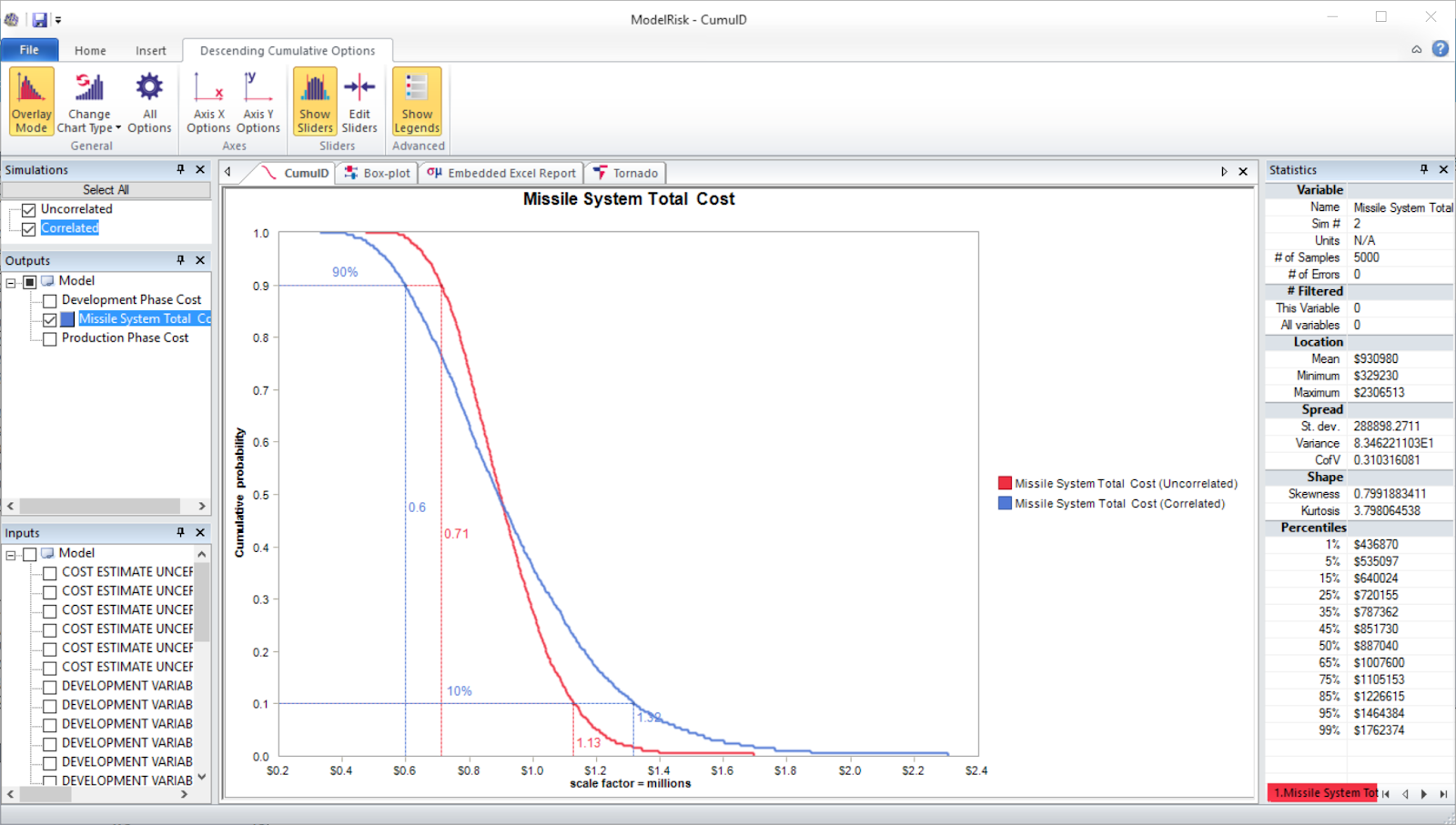This screenshot has height=825, width=1456.
Task: Check the Production Phase Cost output
Action: point(49,338)
